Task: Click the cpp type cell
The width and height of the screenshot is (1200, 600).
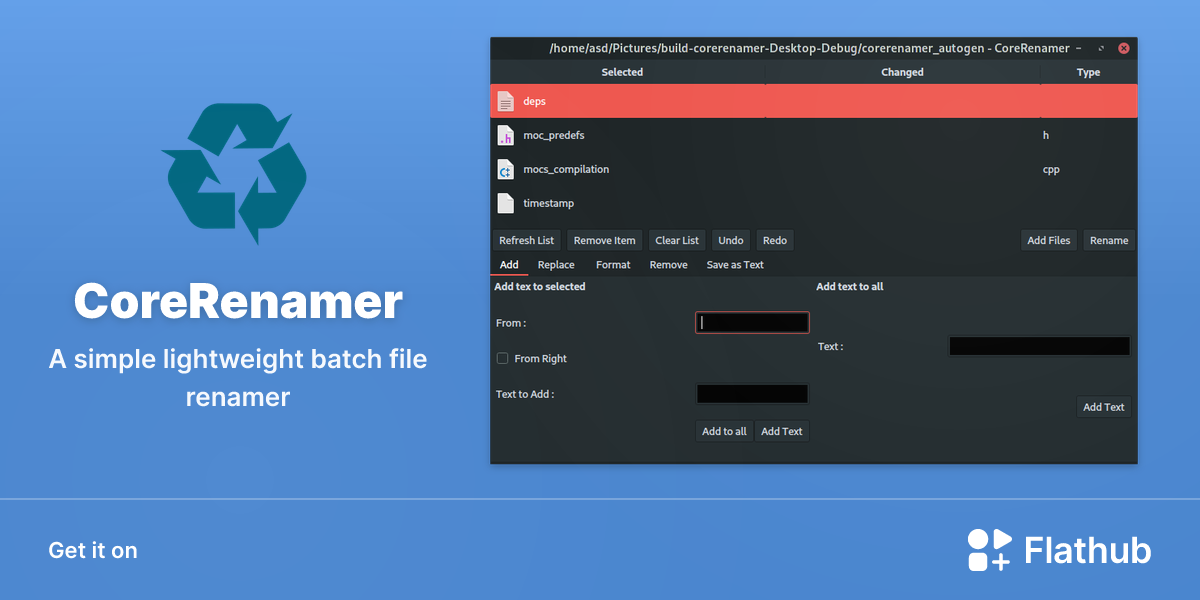Action: coord(1051,169)
